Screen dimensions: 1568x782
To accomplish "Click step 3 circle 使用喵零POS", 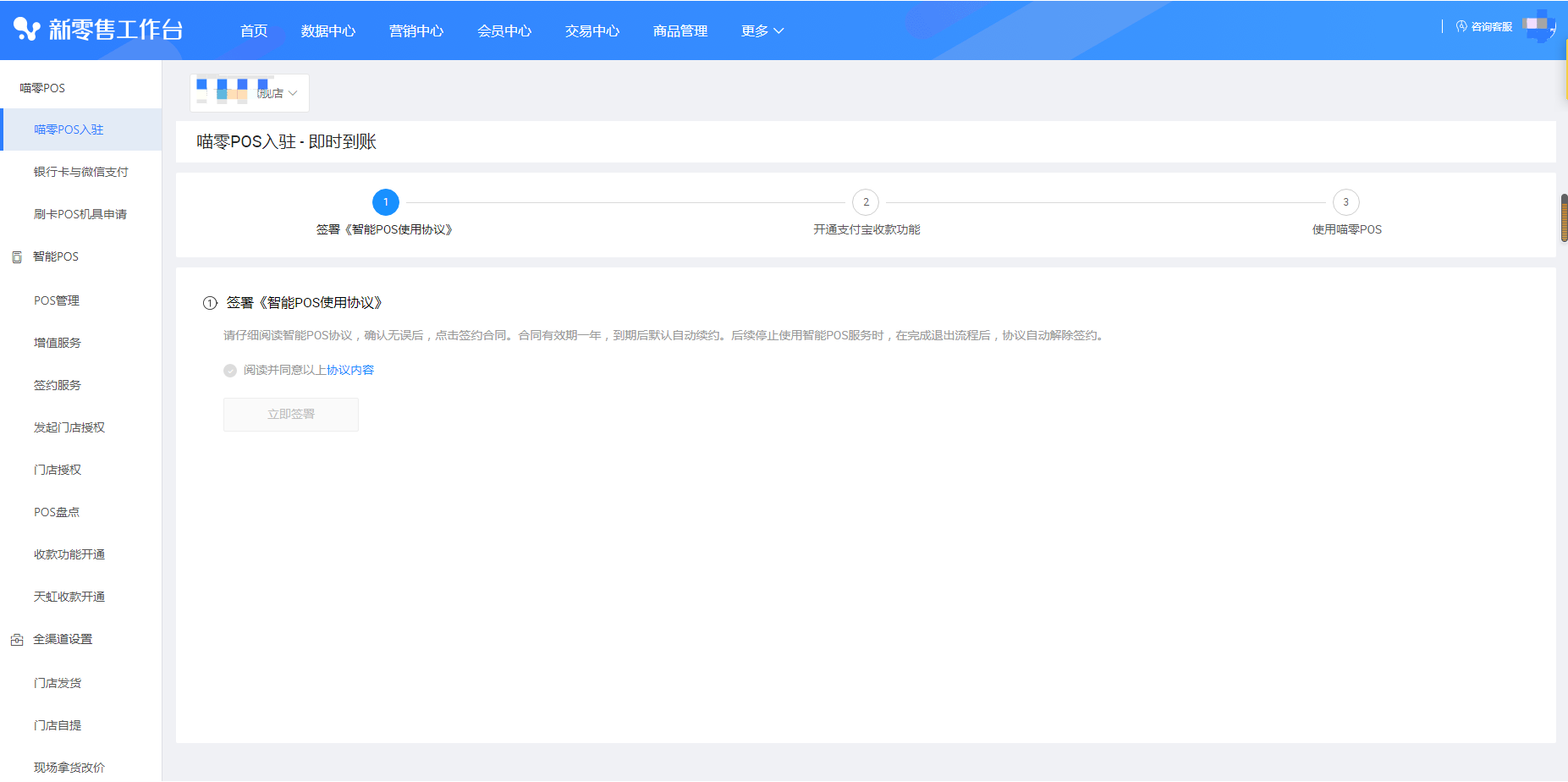I will 1346,202.
